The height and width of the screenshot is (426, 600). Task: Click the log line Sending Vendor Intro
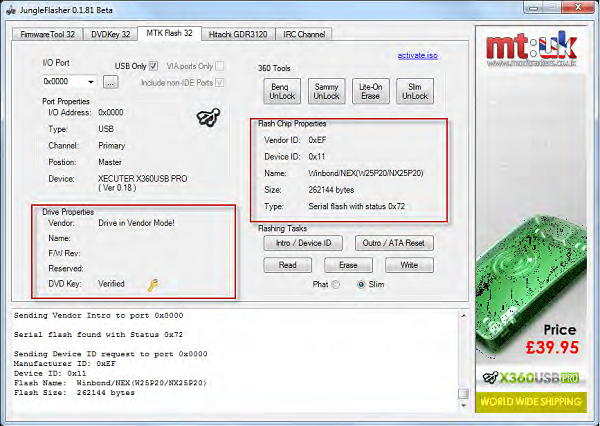[x=98, y=316]
